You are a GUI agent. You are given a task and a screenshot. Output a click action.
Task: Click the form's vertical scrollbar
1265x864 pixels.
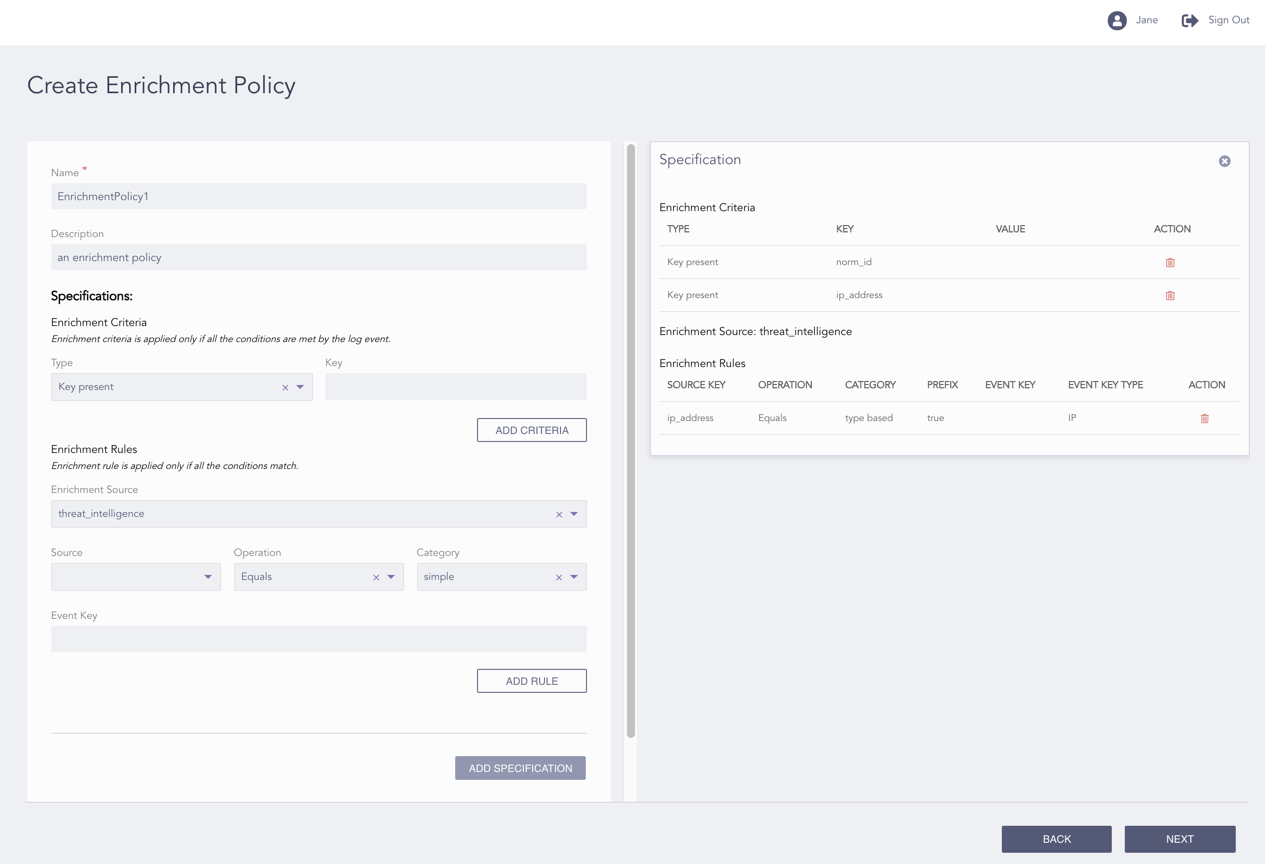point(631,440)
